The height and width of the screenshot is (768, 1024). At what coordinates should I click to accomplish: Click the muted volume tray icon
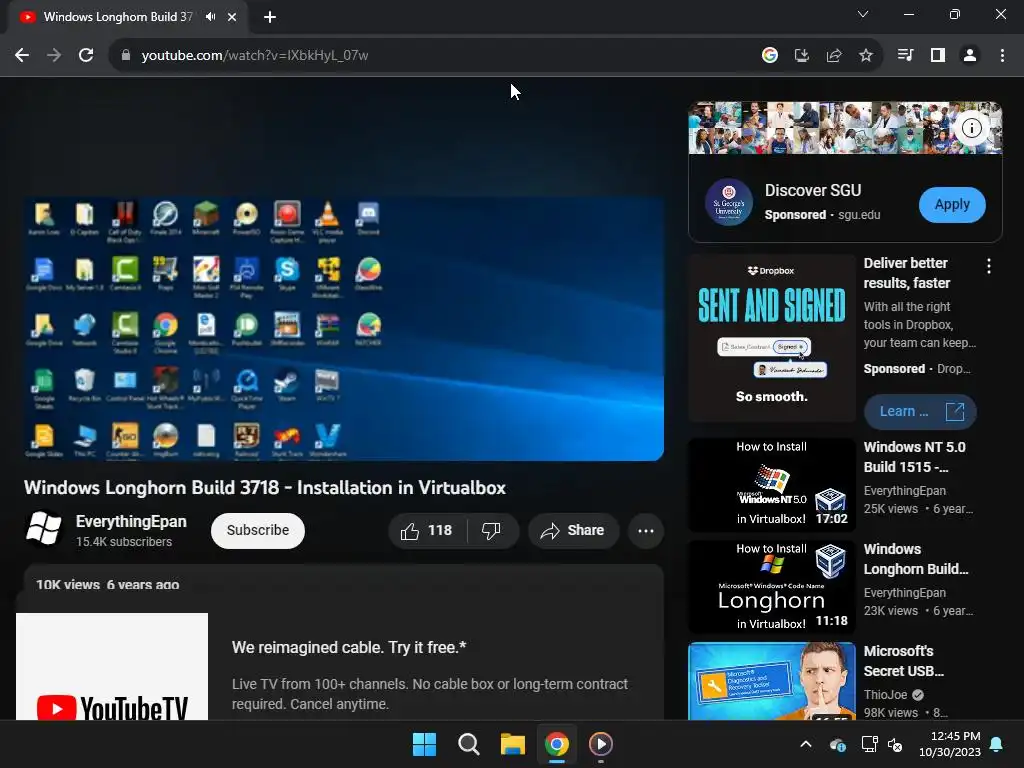tap(895, 744)
